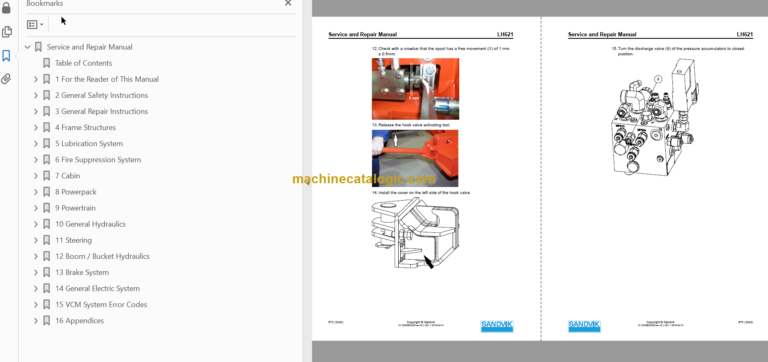Expand 1 For the Reader of This Manual
Viewport: 768px width, 362px height.
point(36,79)
